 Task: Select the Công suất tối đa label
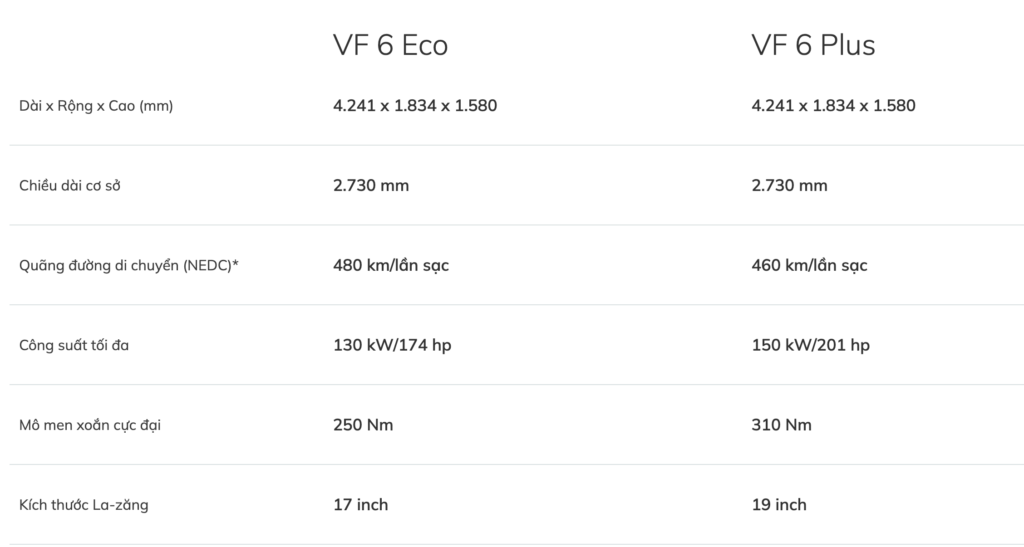click(74, 346)
